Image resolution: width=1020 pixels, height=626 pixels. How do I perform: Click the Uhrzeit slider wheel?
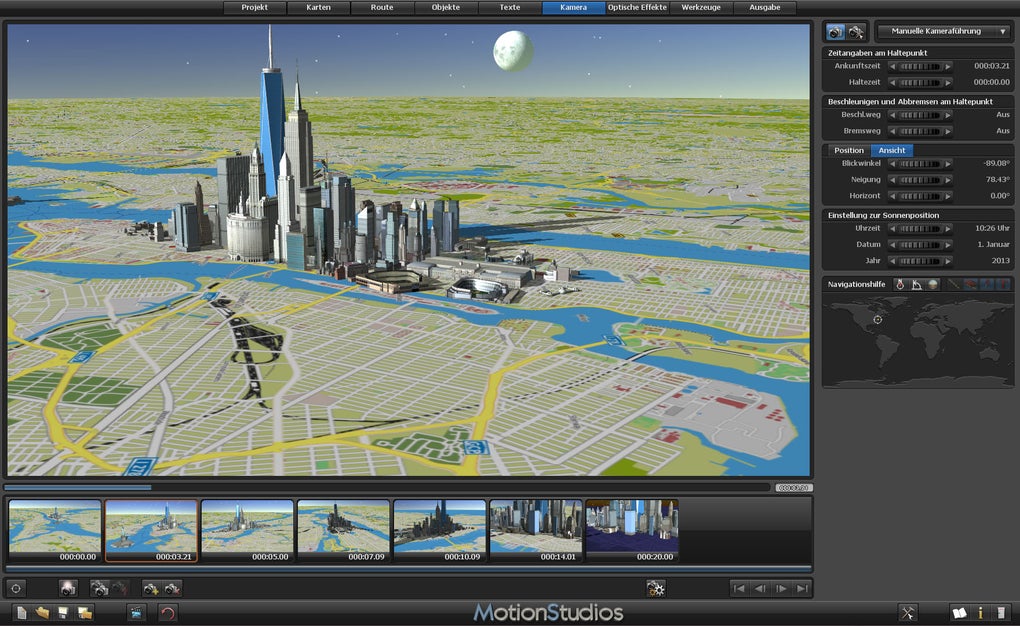tap(920, 229)
